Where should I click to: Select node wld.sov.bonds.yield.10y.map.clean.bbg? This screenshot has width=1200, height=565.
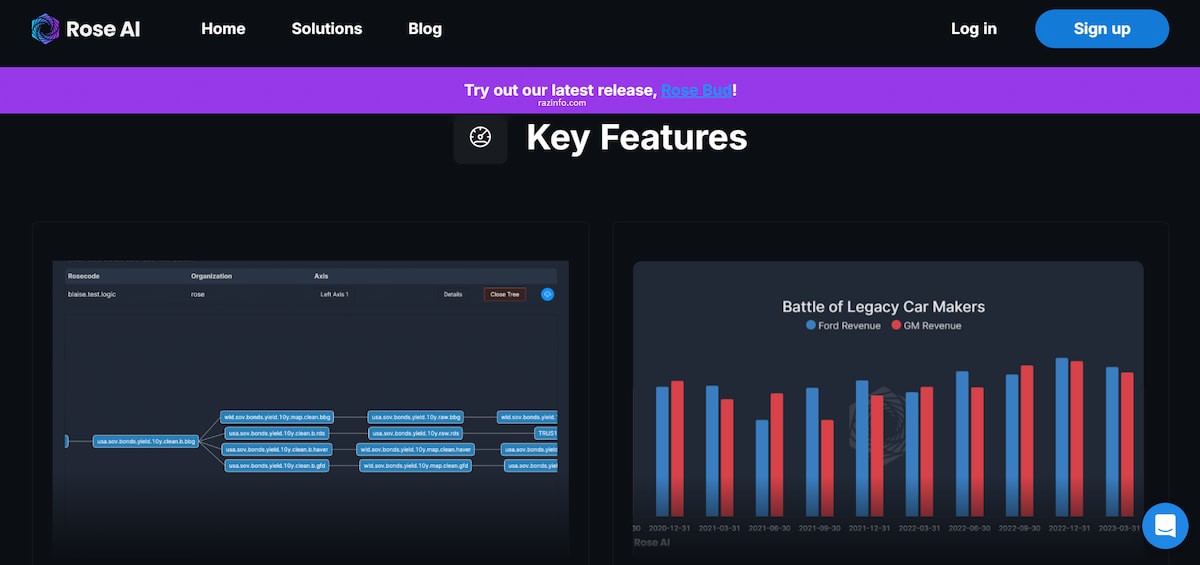(x=277, y=417)
